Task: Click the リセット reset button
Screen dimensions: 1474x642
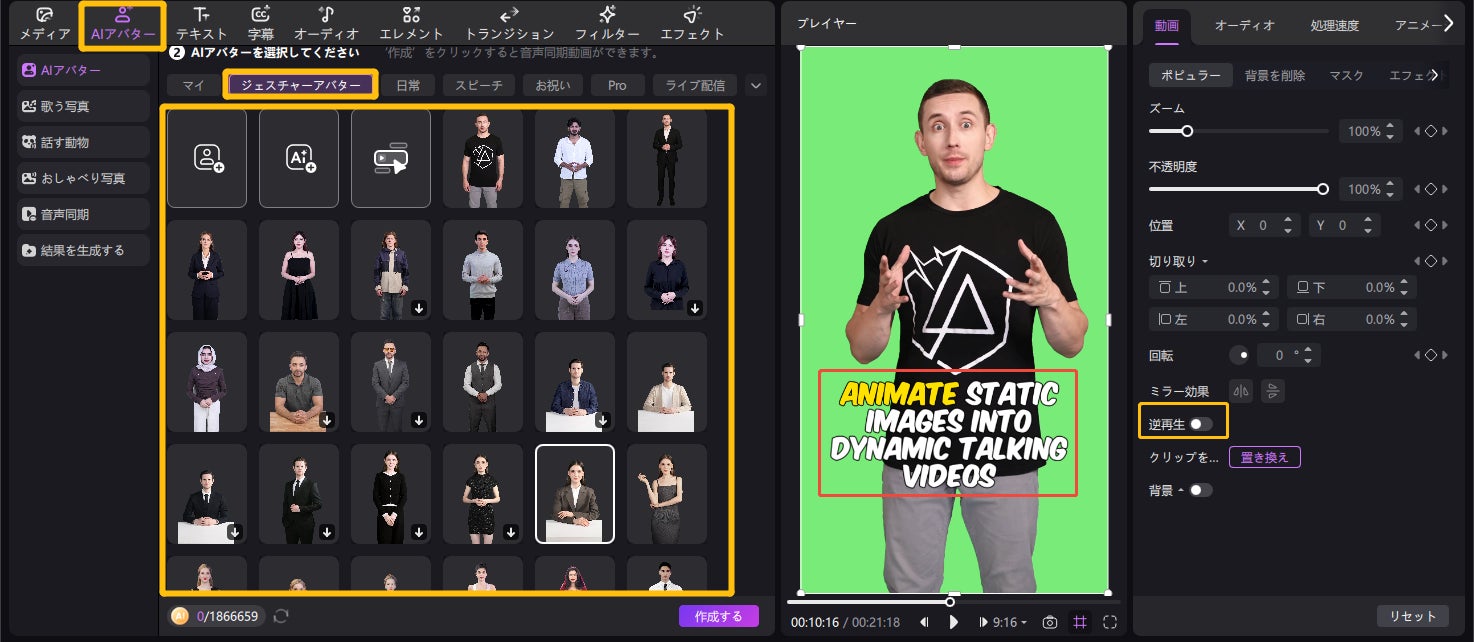Action: 1412,616
